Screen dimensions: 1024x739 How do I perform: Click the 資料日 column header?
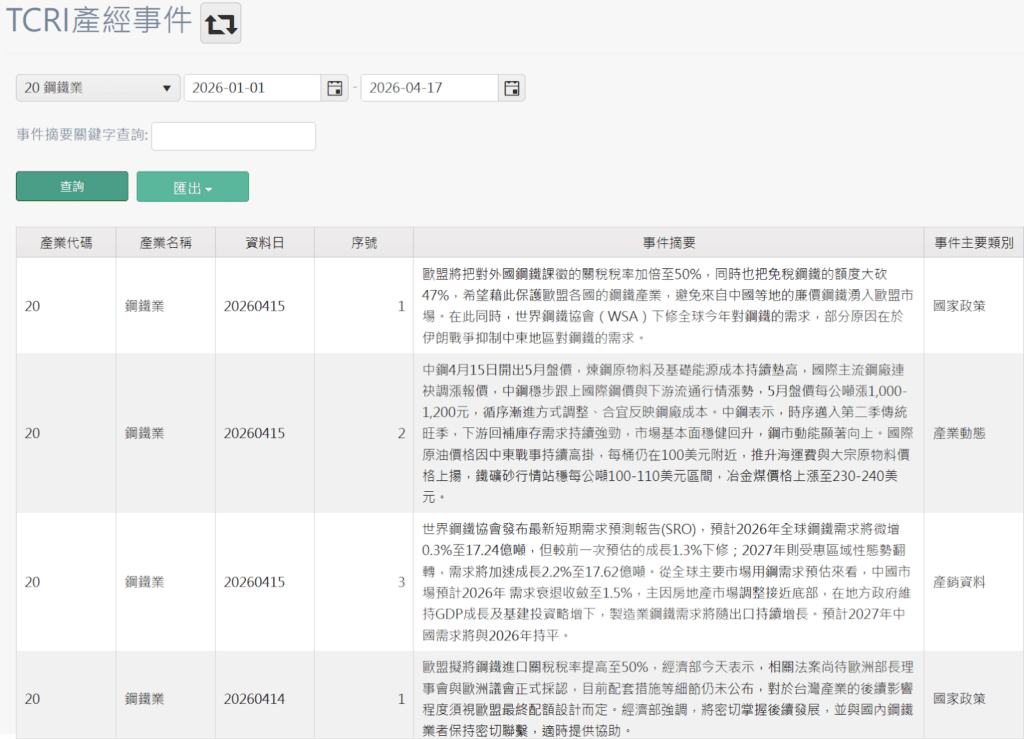265,241
